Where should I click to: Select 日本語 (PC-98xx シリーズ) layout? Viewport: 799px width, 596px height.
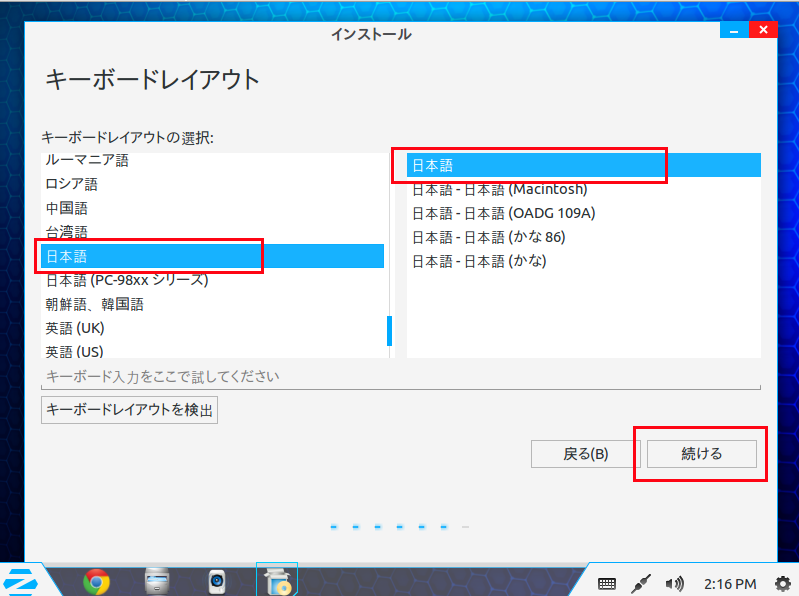(x=212, y=280)
